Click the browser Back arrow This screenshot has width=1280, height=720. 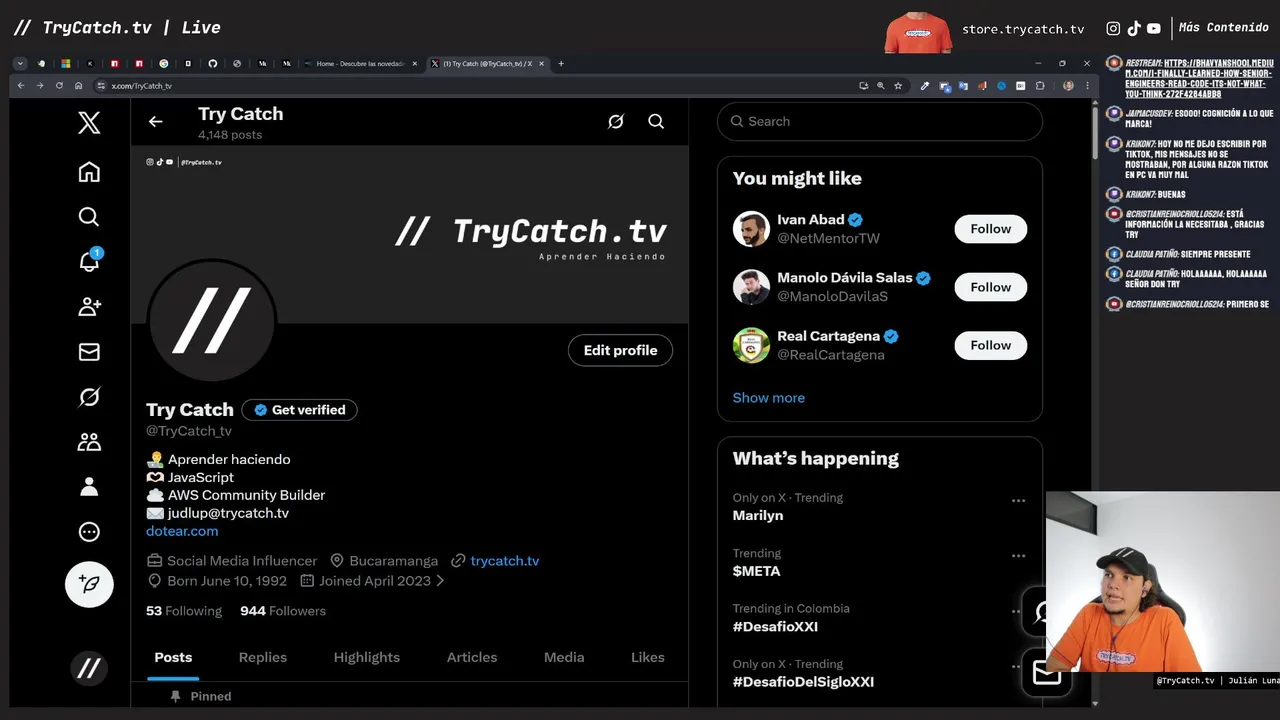pos(20,86)
